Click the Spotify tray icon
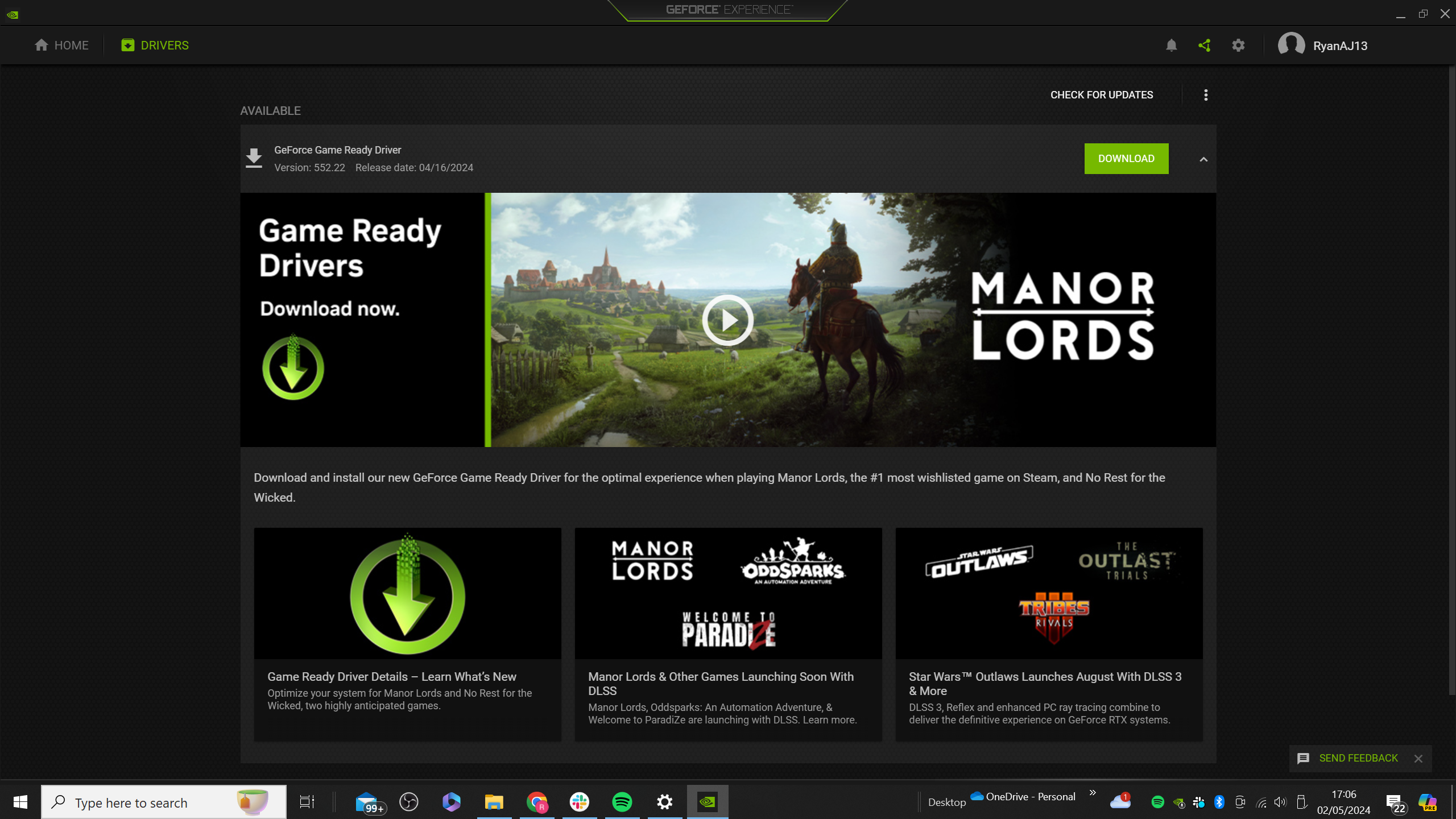 (1157, 802)
